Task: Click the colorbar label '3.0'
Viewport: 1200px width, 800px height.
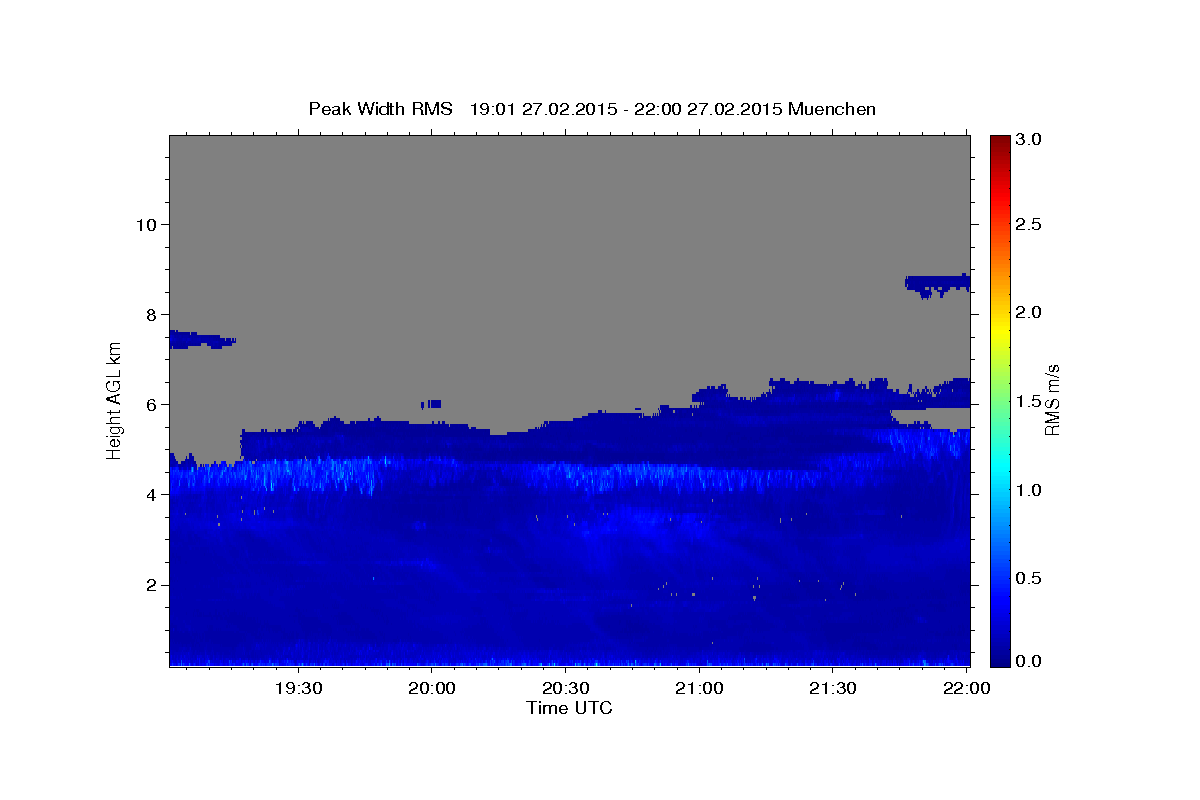Action: pos(1029,139)
